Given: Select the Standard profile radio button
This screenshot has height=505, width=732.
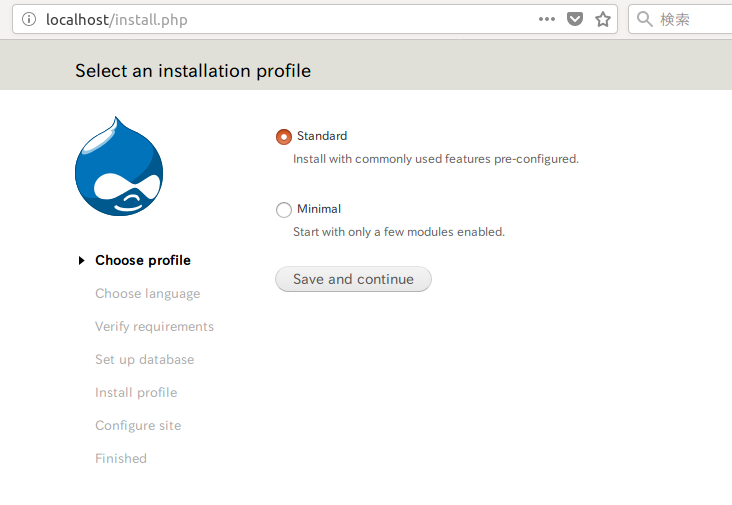Looking at the screenshot, I should click(284, 137).
